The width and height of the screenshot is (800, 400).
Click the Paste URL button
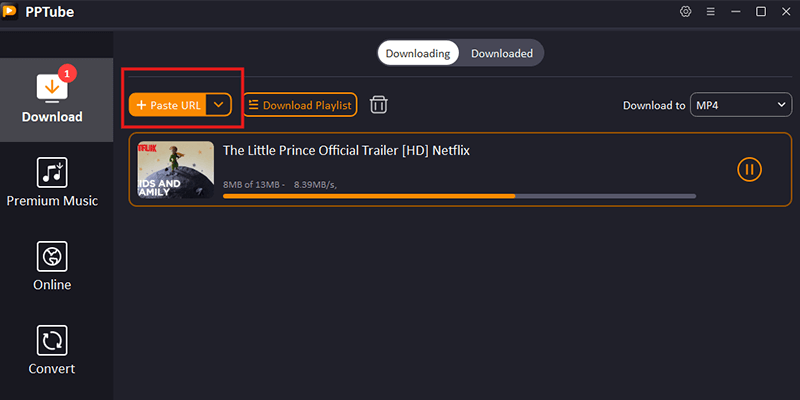pos(168,105)
